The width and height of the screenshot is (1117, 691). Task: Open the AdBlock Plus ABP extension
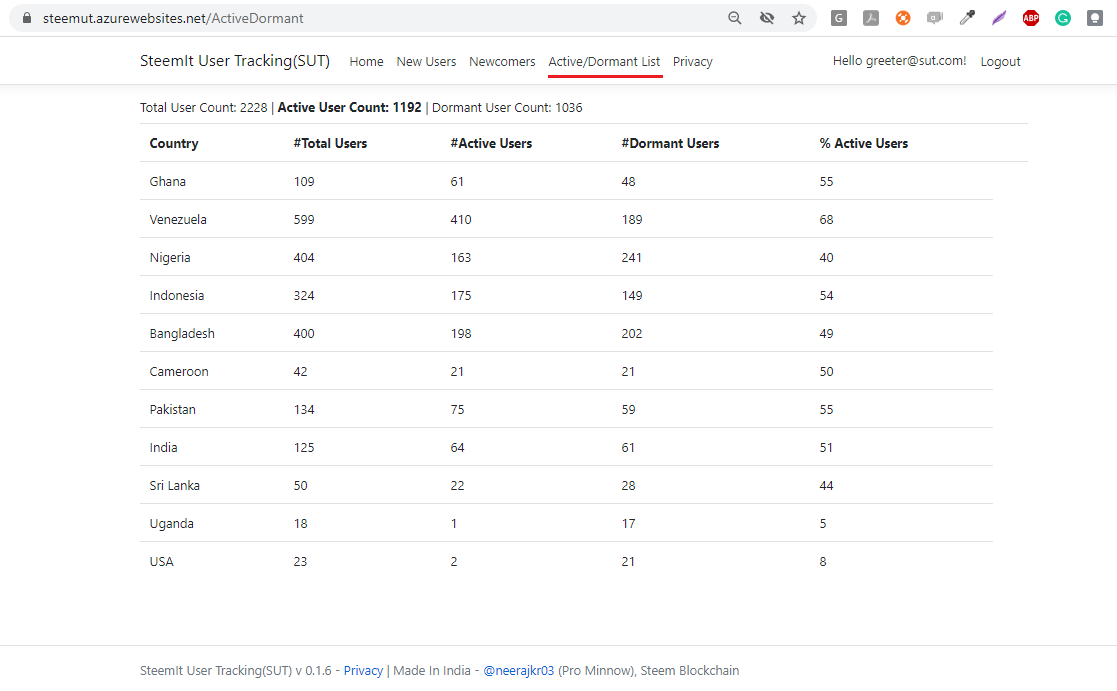pos(1031,19)
